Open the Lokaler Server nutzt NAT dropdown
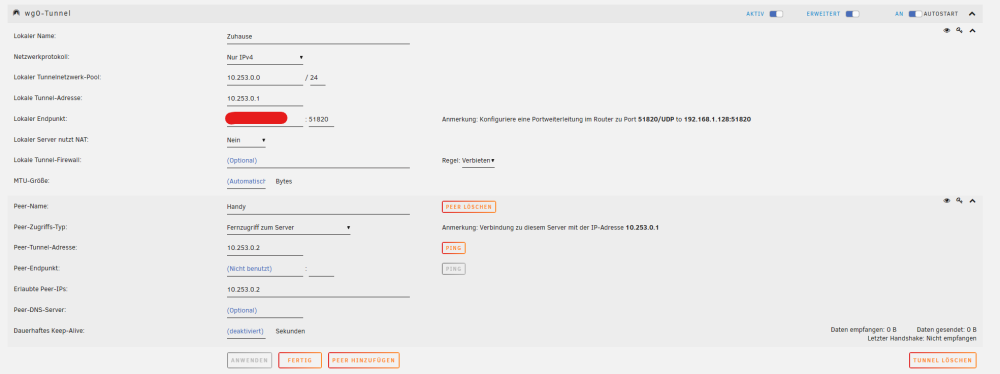This screenshot has width=1000, height=374. pyautogui.click(x=246, y=140)
